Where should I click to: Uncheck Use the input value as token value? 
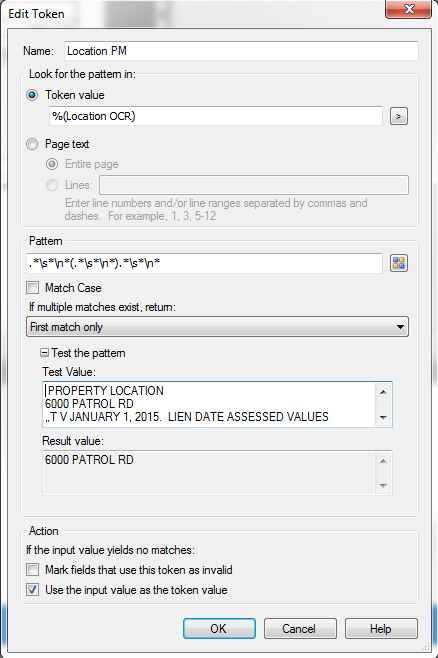32,590
